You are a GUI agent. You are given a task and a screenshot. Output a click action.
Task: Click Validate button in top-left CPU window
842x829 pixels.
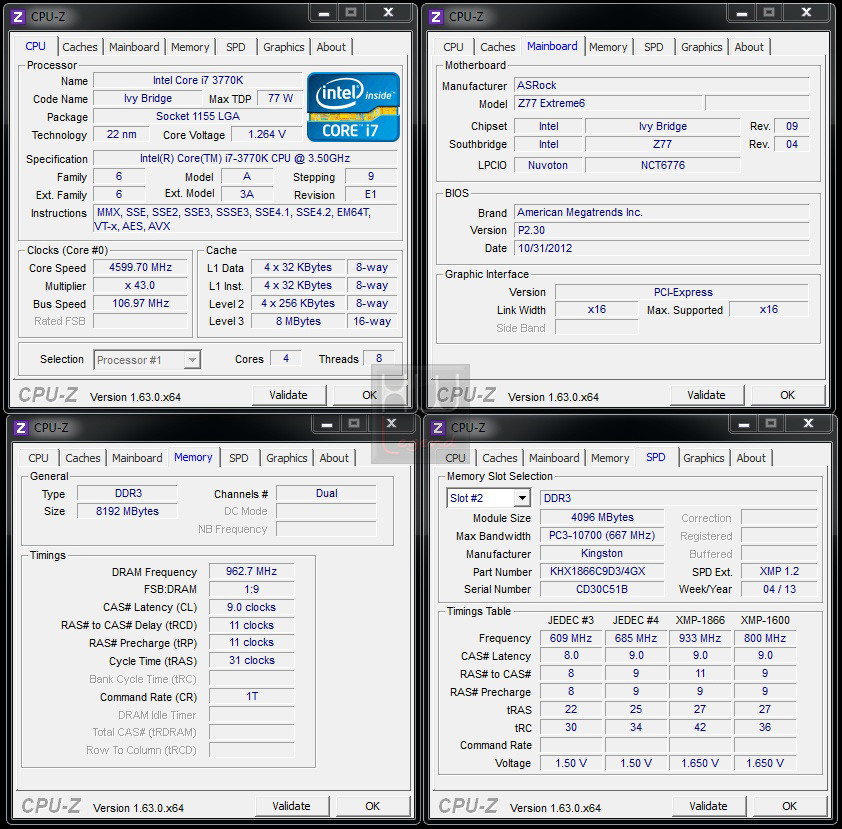click(x=289, y=395)
